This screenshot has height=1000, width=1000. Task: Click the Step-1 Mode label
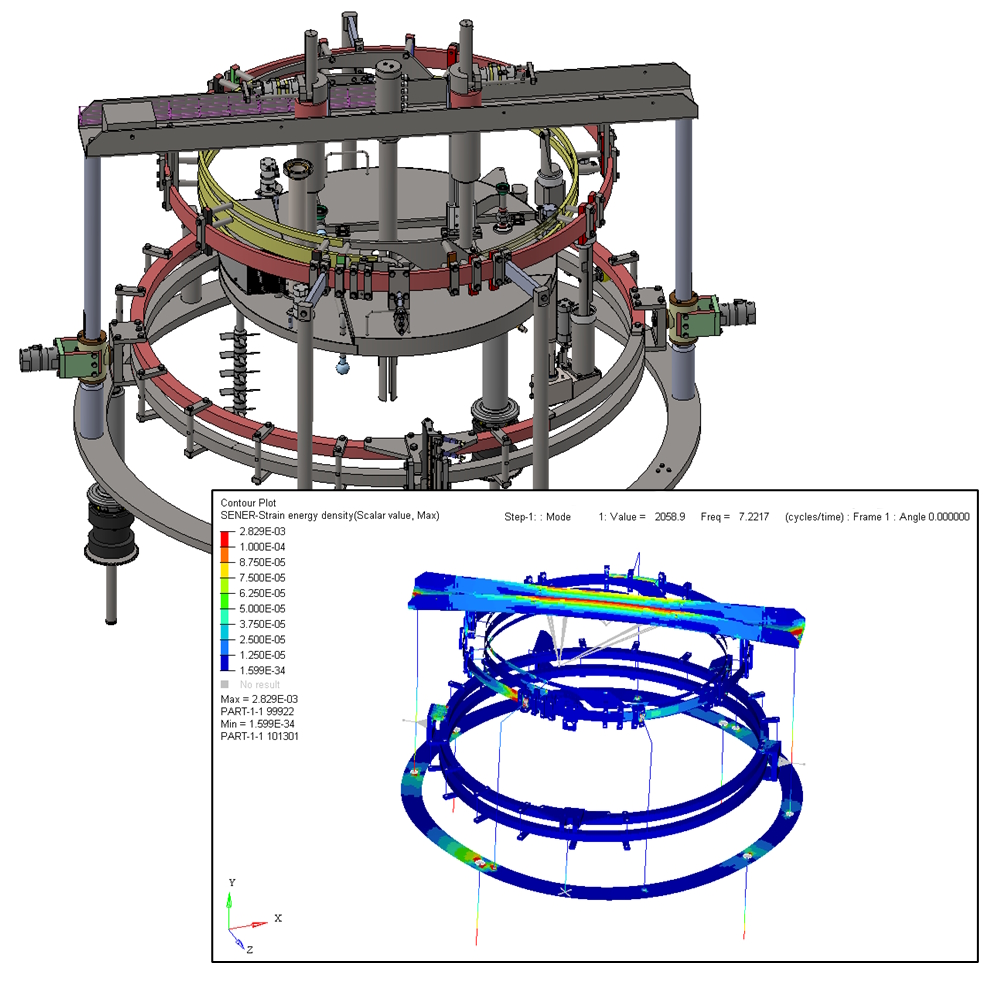536,517
